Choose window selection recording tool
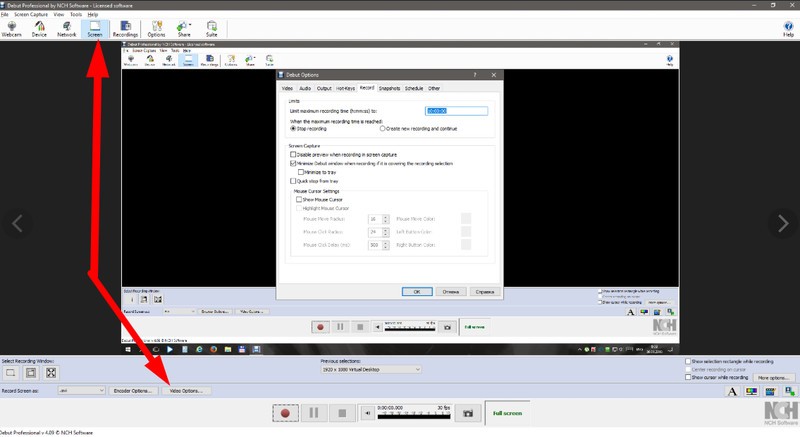This screenshot has width=800, height=437. 31,373
